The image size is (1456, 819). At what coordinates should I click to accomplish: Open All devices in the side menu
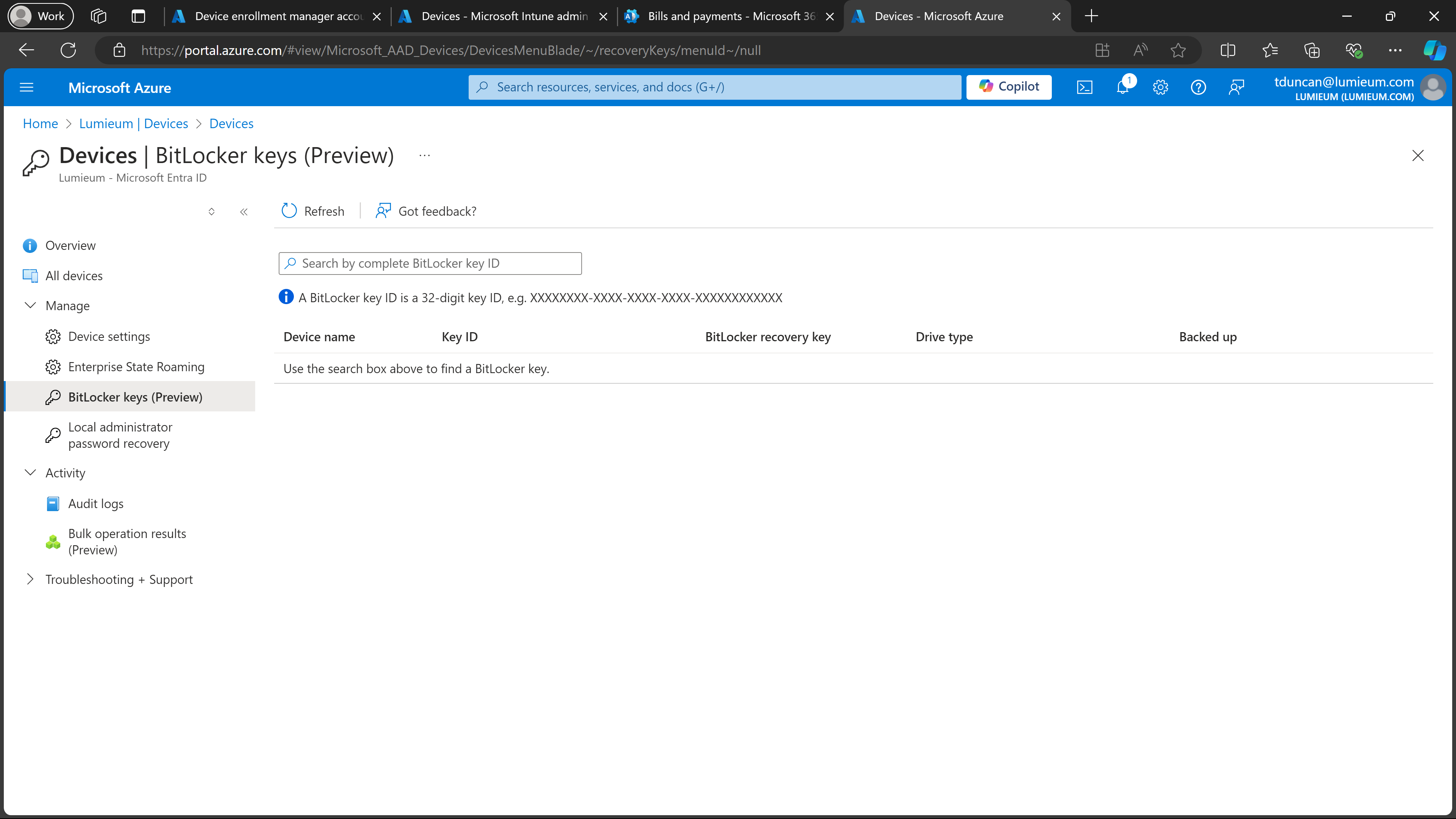coord(74,276)
